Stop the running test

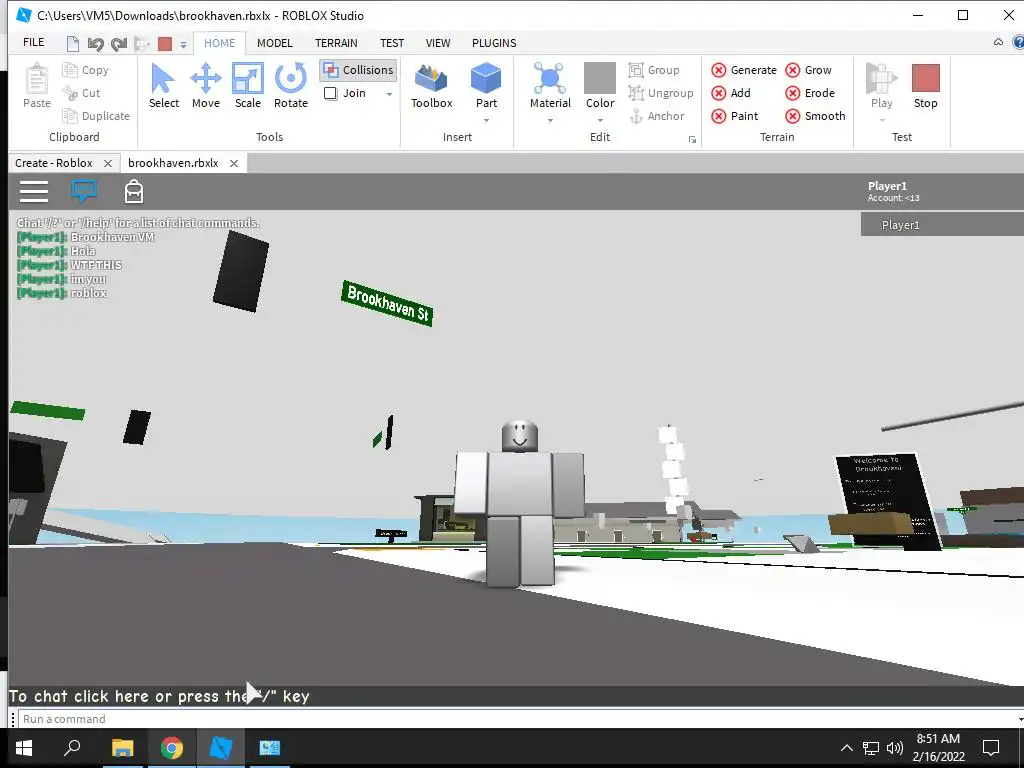(x=925, y=86)
